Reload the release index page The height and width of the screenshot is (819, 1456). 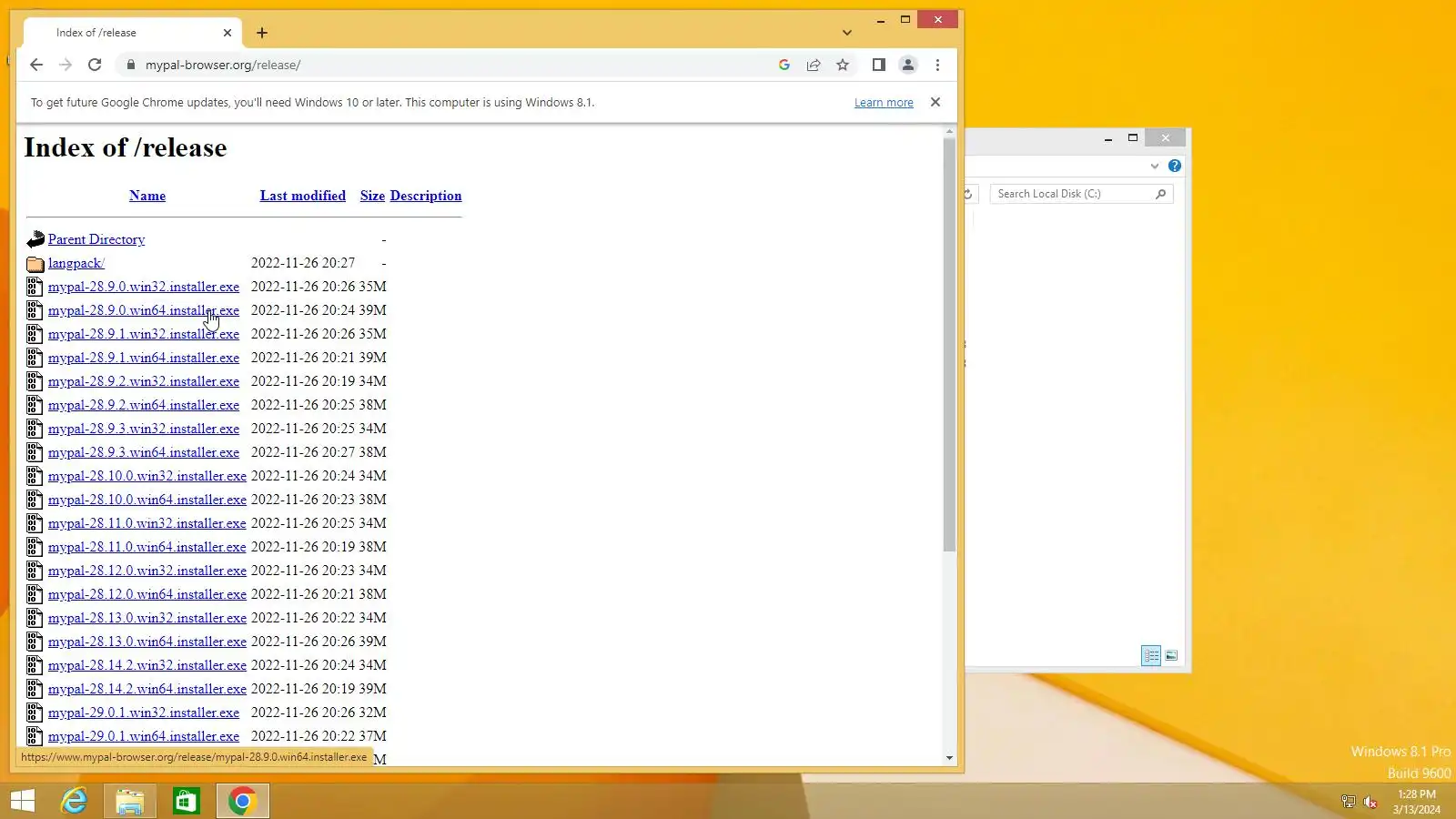point(95,65)
